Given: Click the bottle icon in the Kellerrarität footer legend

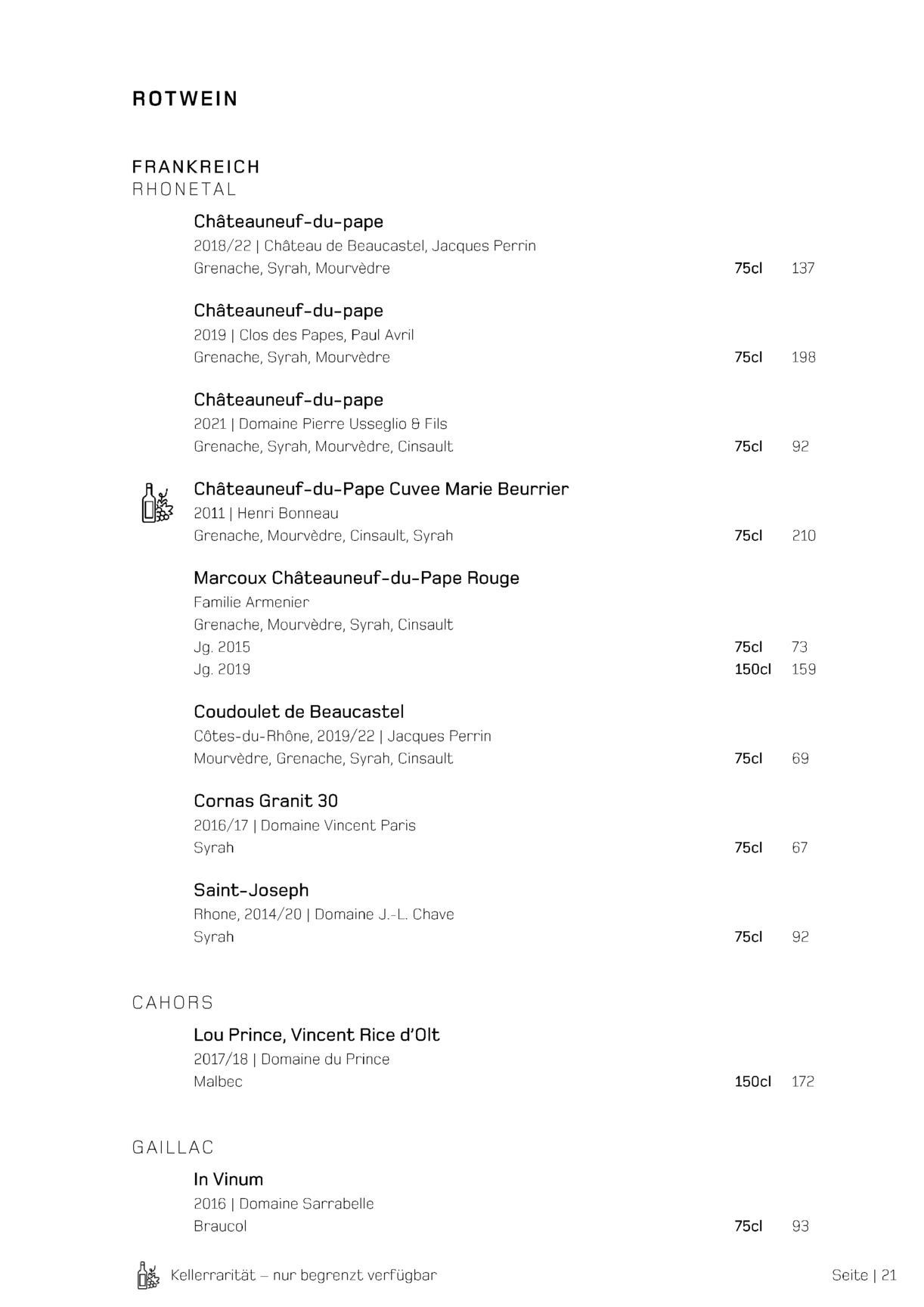Looking at the screenshot, I should (x=148, y=1275).
